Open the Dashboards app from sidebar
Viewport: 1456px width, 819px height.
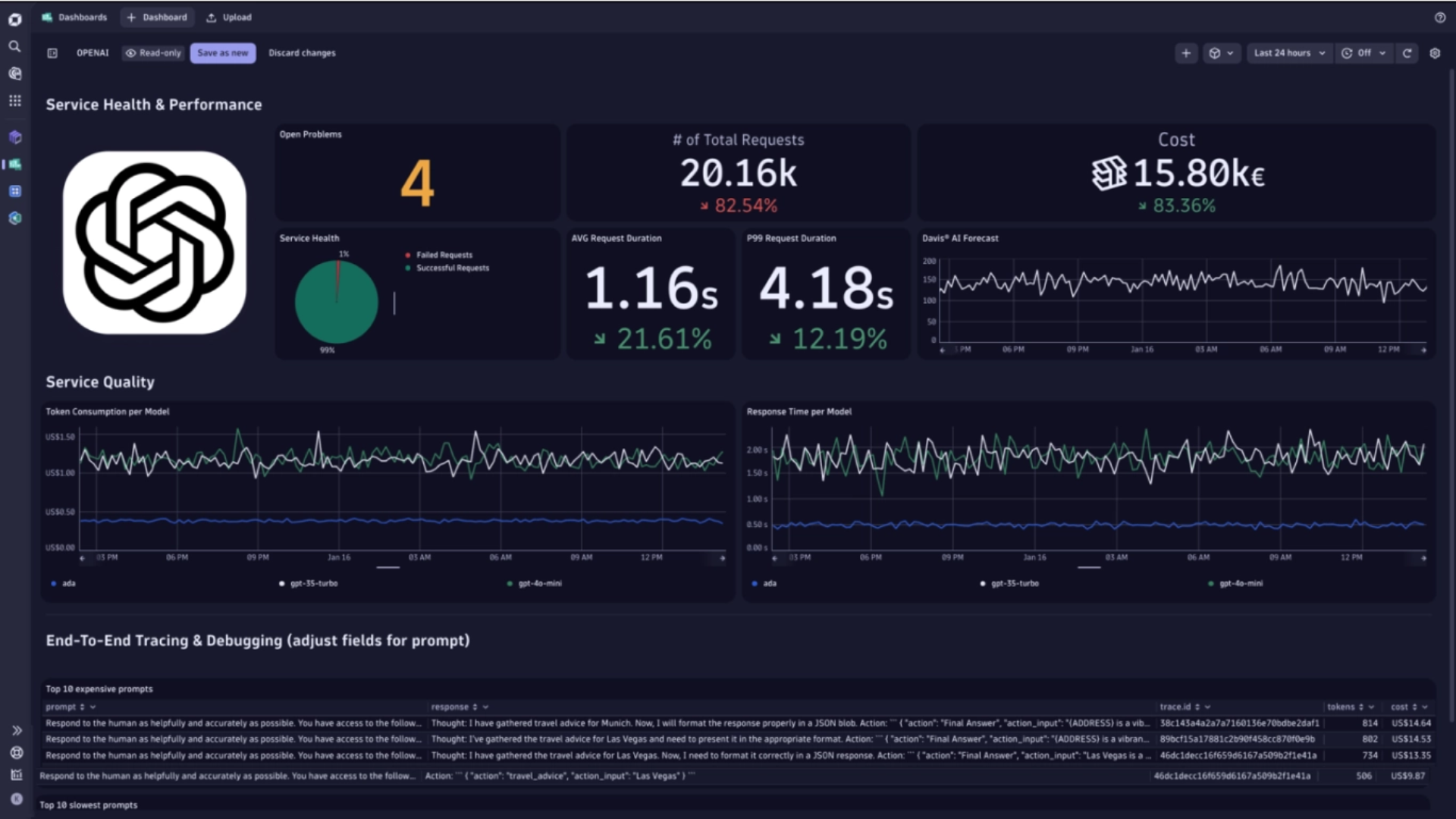coord(15,165)
